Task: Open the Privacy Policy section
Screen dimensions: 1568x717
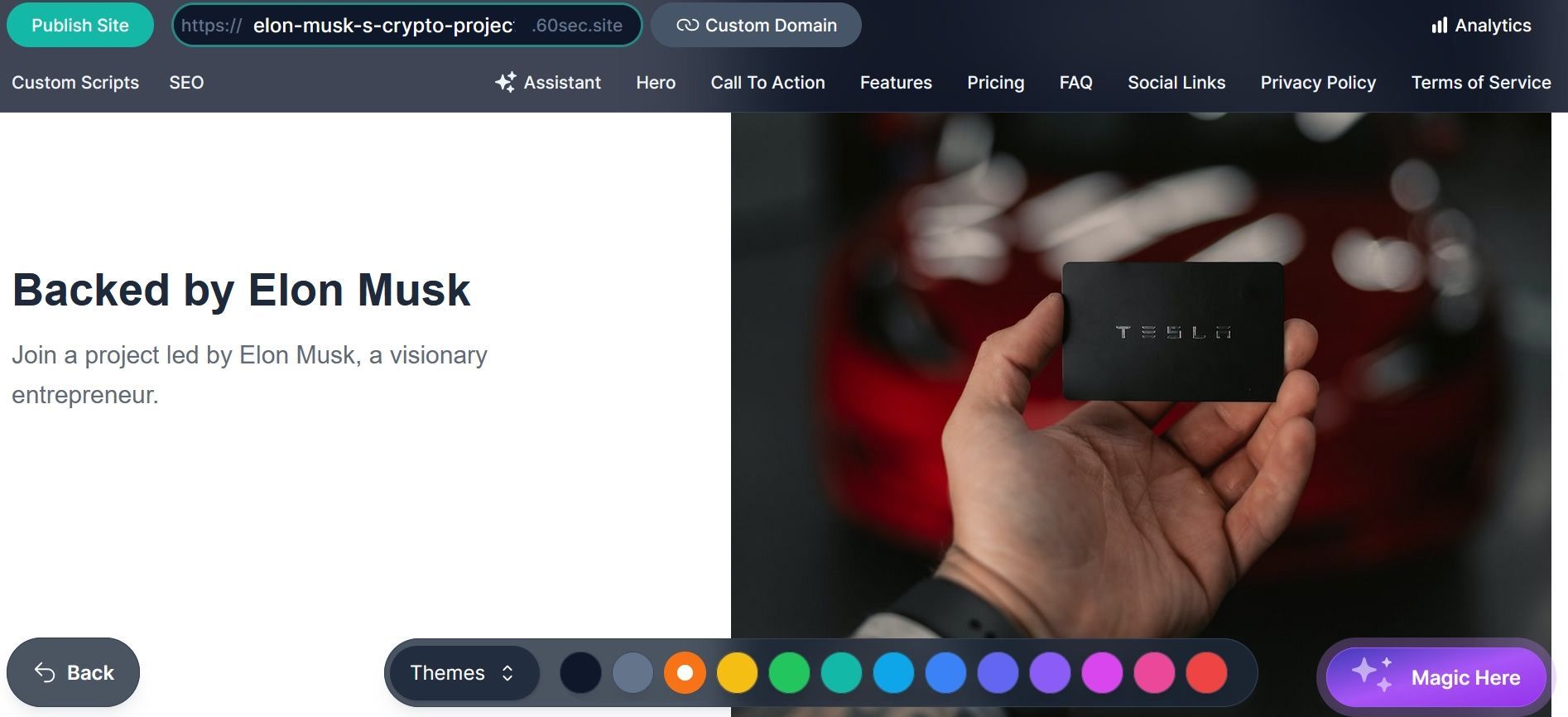Action: pos(1318,82)
